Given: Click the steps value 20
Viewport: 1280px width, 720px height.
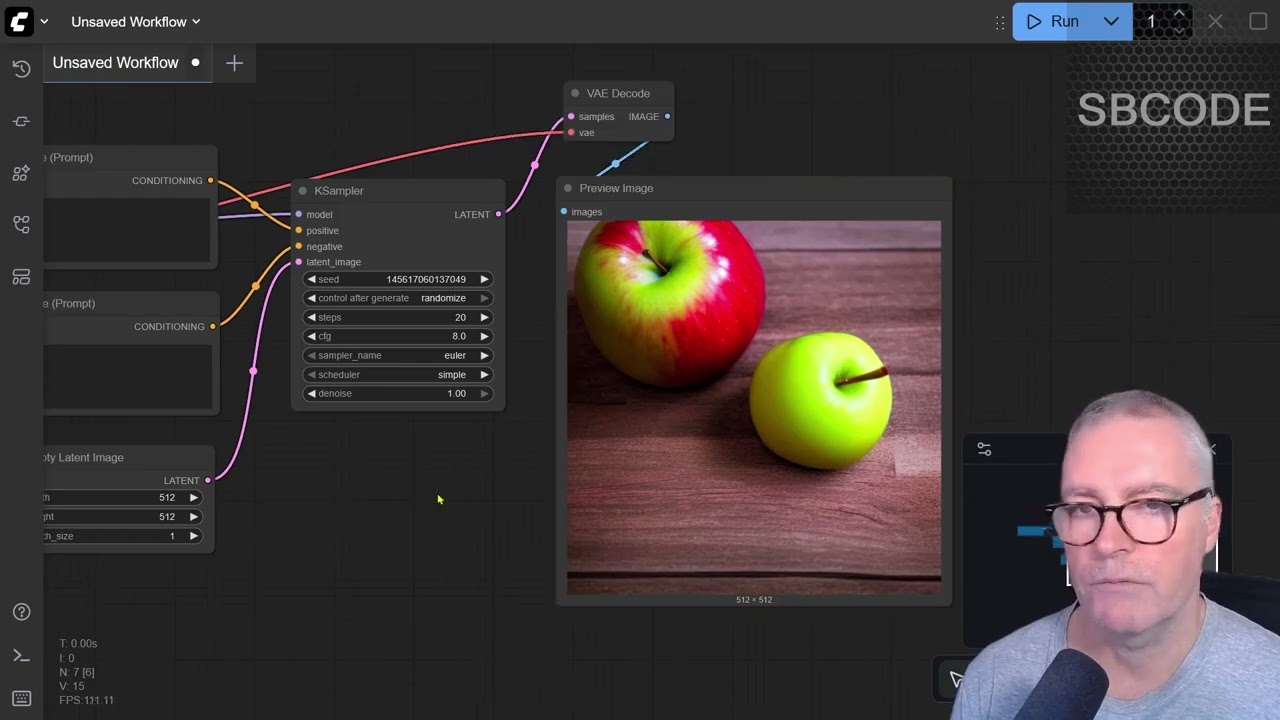Looking at the screenshot, I should tap(460, 317).
